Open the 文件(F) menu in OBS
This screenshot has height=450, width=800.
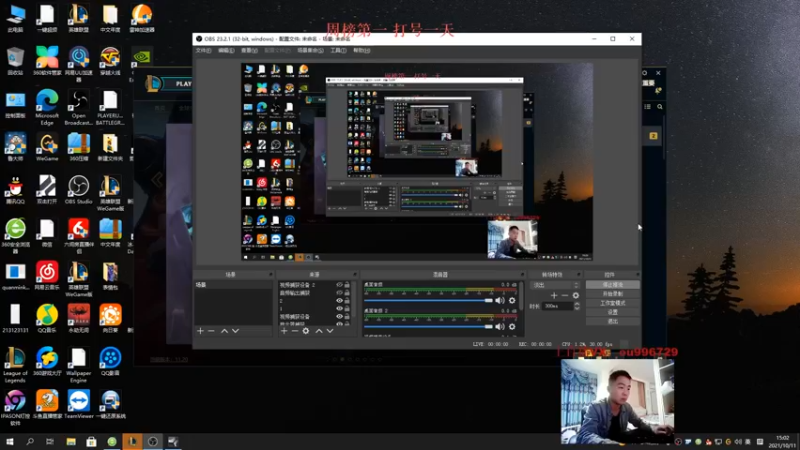(x=203, y=51)
